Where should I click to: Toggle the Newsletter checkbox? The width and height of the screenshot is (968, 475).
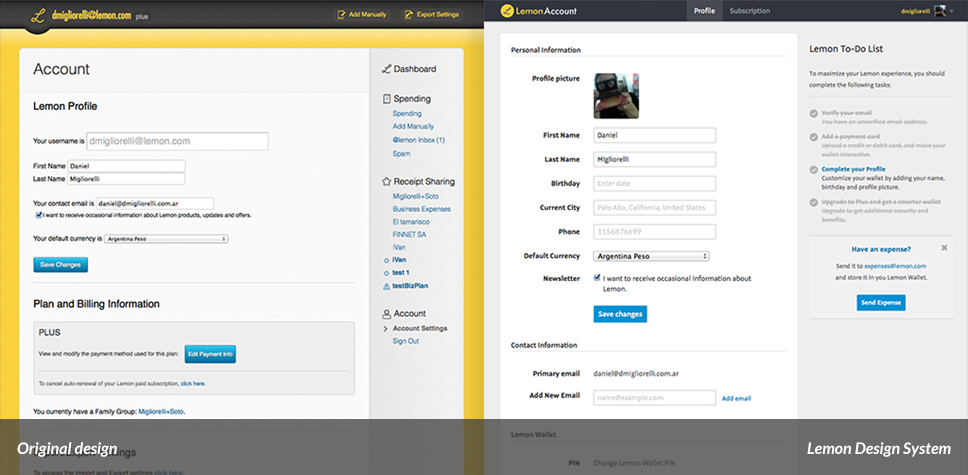[596, 278]
